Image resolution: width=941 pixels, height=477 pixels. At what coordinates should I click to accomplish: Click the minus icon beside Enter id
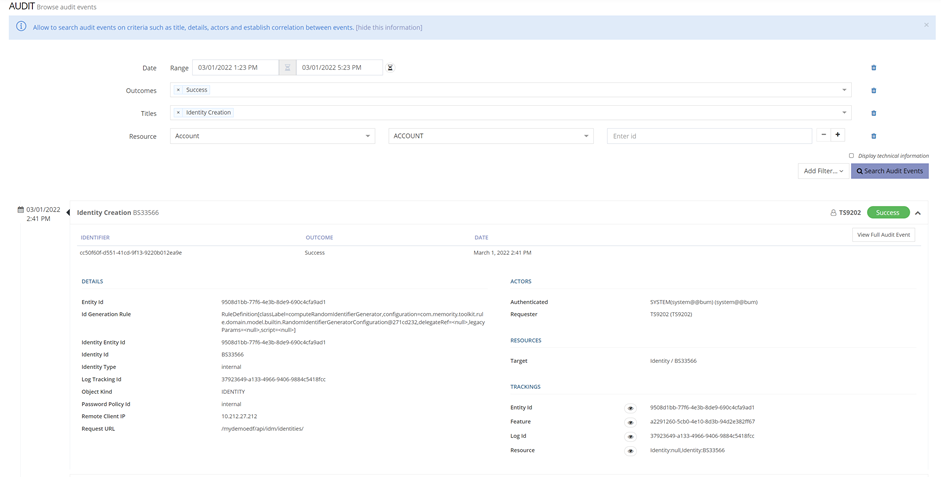(x=824, y=135)
